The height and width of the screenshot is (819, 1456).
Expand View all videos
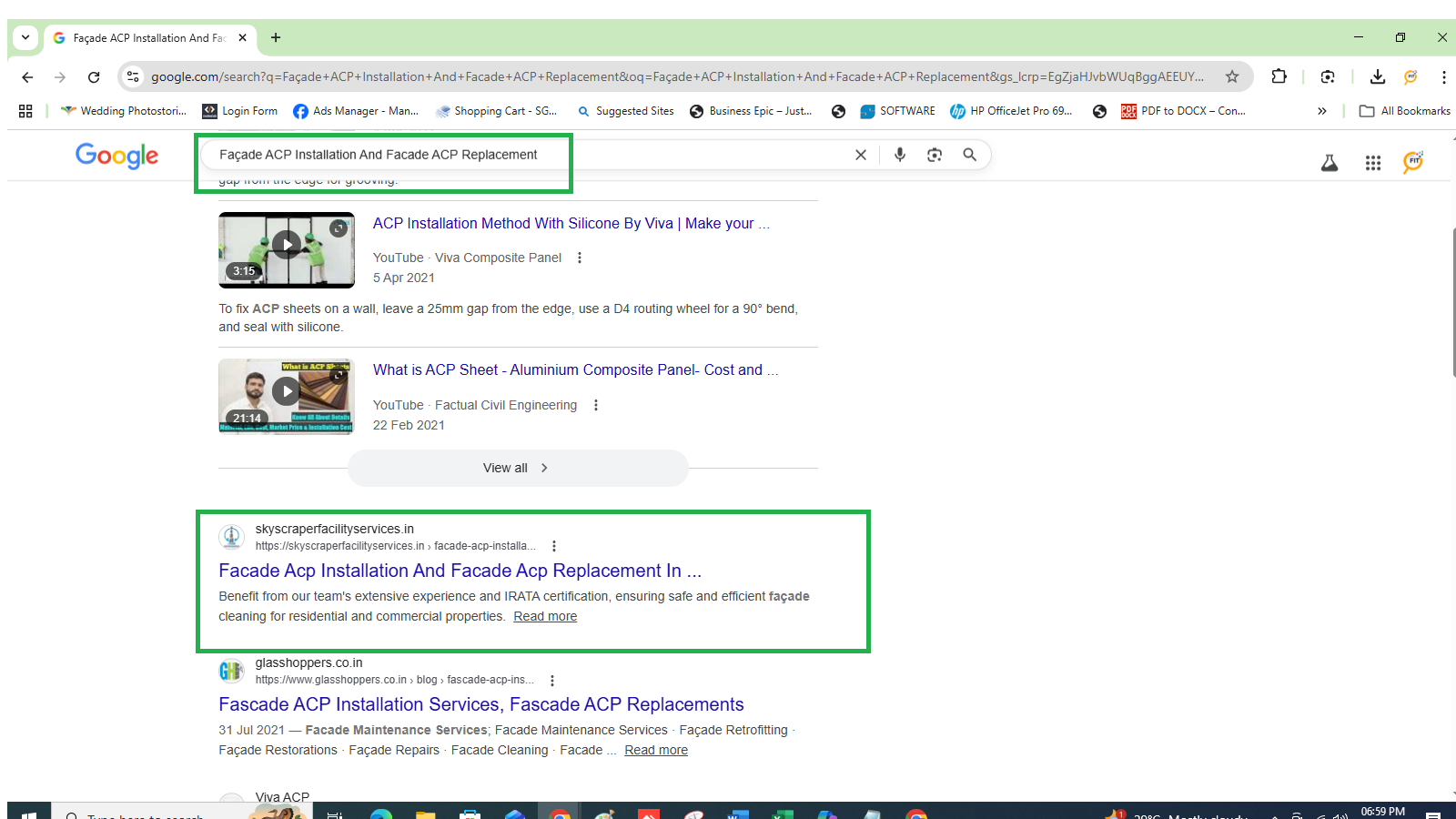(x=517, y=468)
